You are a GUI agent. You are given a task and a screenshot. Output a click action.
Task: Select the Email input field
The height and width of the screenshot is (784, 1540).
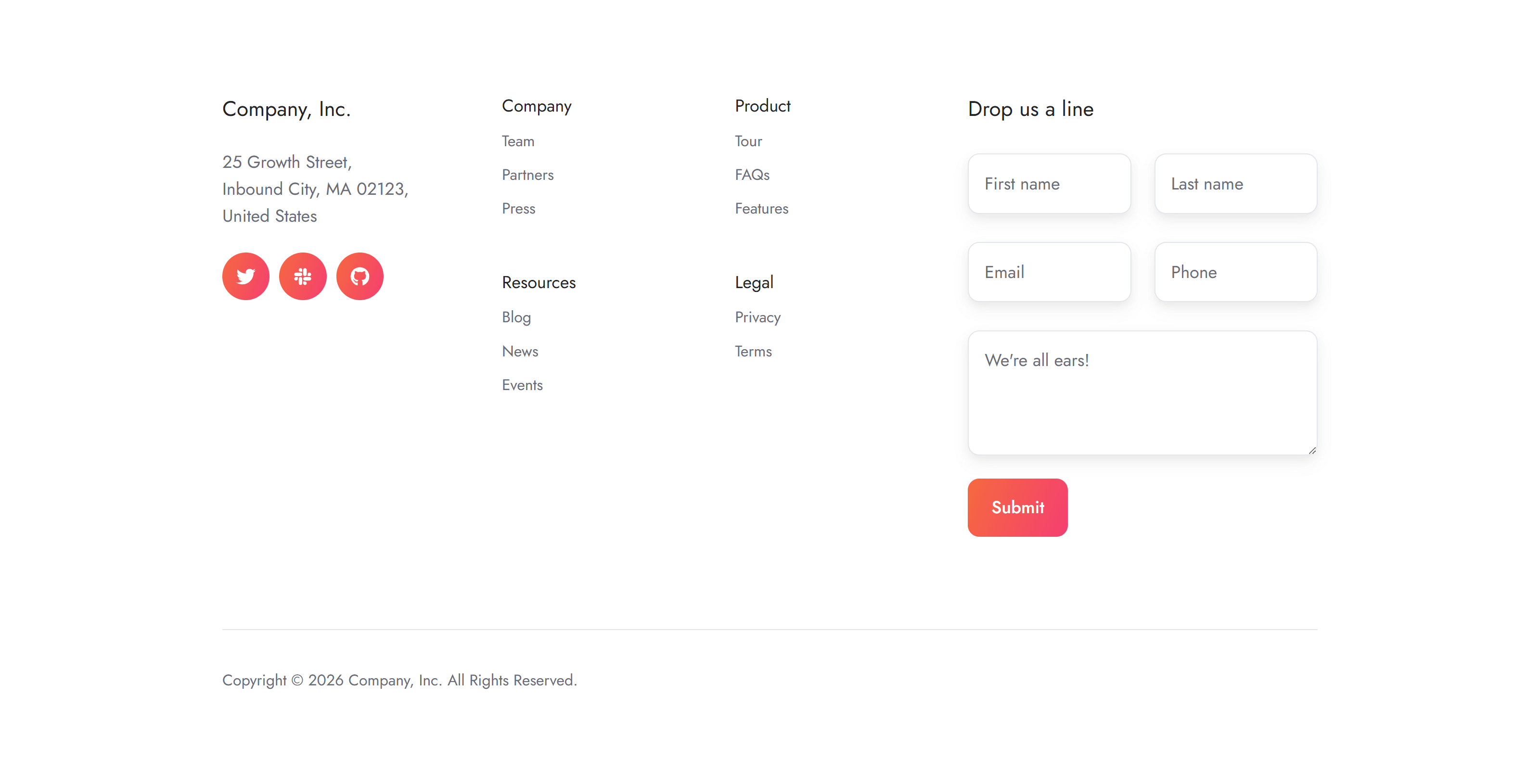click(x=1049, y=273)
